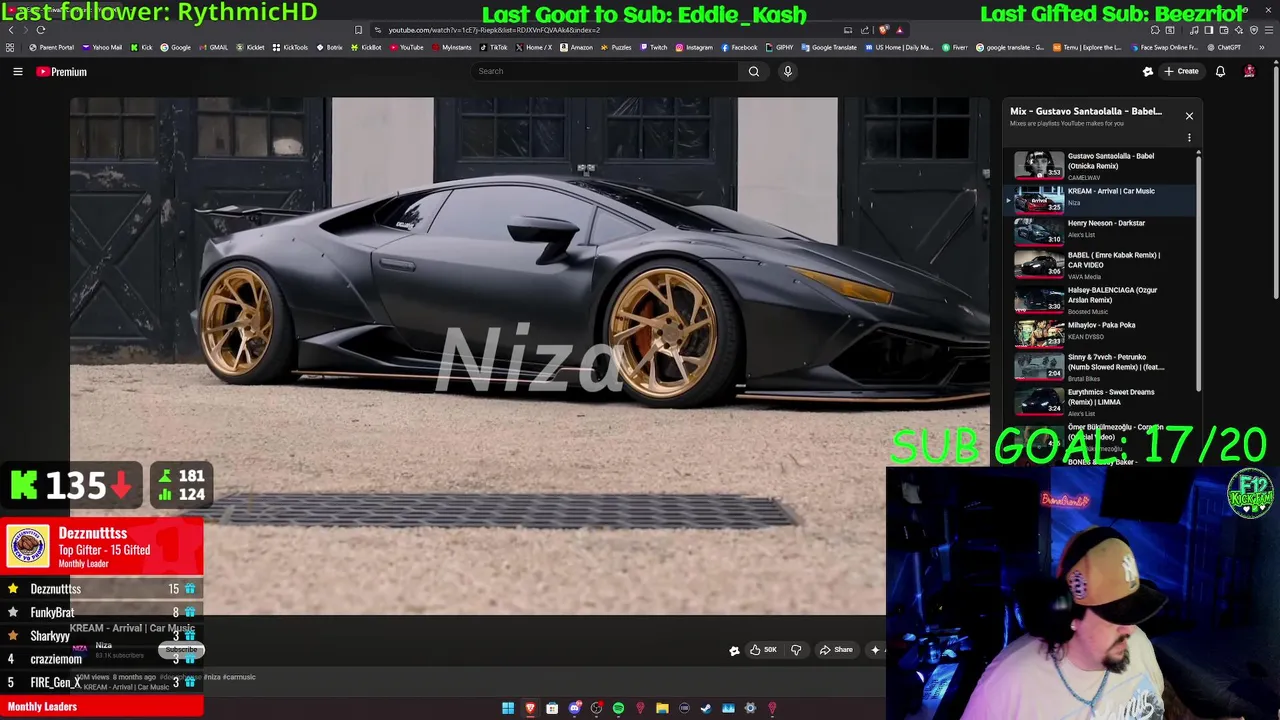Open the GIPHY bookmark
The image size is (1280, 720).
tap(779, 47)
